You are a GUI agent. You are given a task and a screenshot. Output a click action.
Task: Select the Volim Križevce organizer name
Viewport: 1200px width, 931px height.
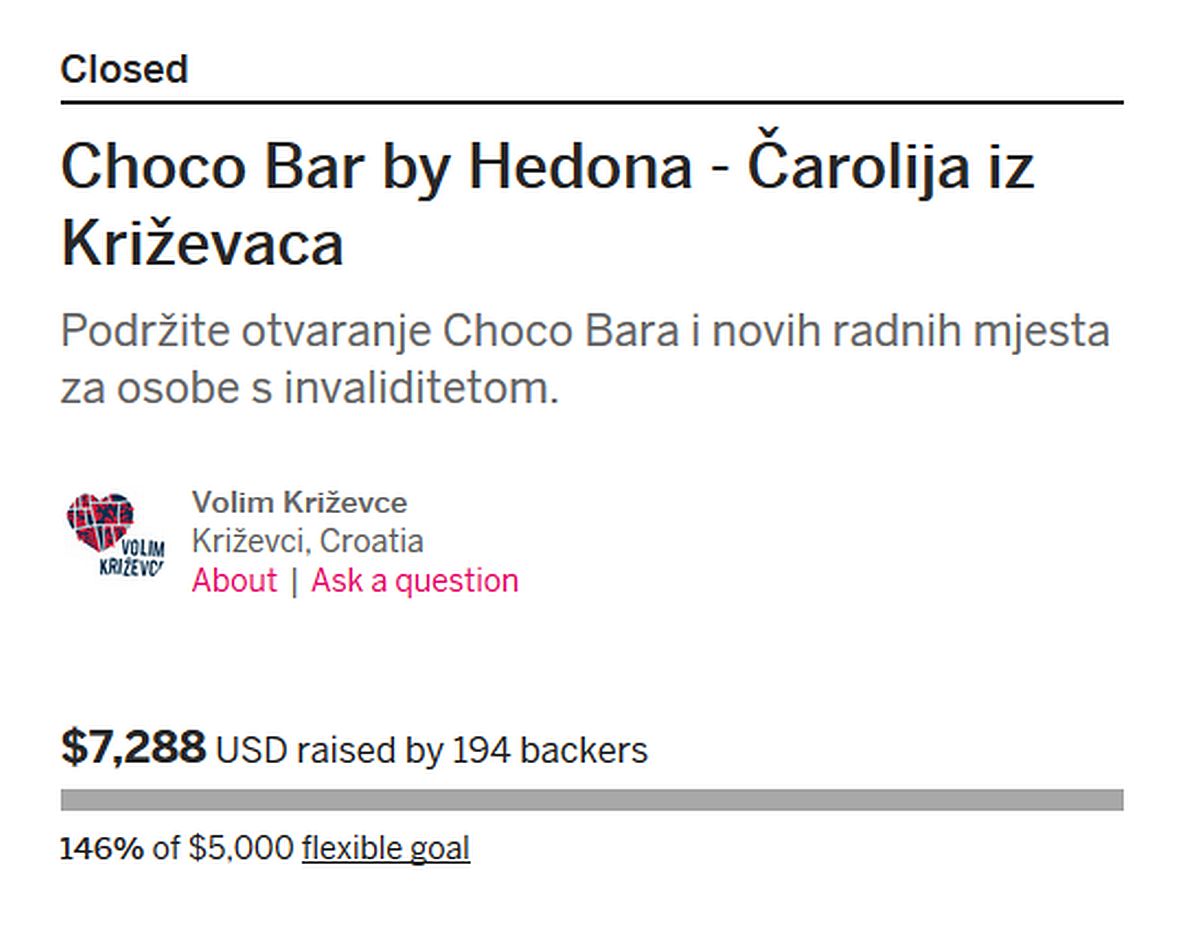pos(299,502)
